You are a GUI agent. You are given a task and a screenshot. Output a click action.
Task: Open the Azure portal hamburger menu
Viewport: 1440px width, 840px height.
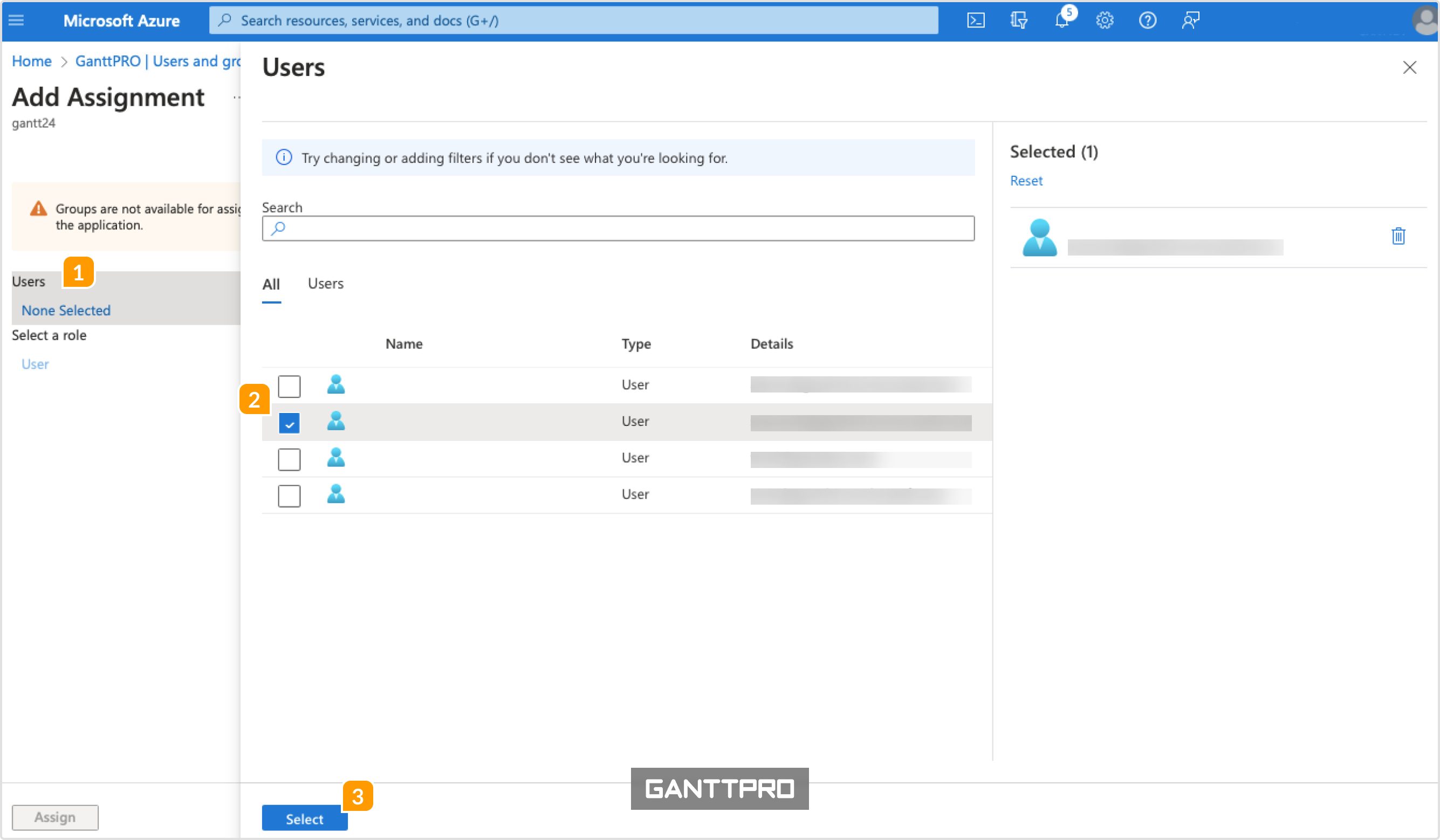point(16,20)
